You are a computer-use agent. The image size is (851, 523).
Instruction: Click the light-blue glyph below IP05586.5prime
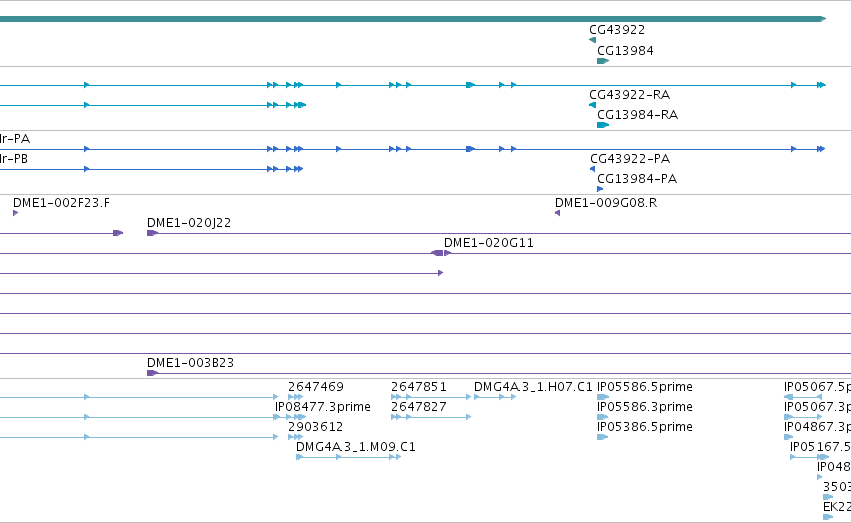point(602,397)
